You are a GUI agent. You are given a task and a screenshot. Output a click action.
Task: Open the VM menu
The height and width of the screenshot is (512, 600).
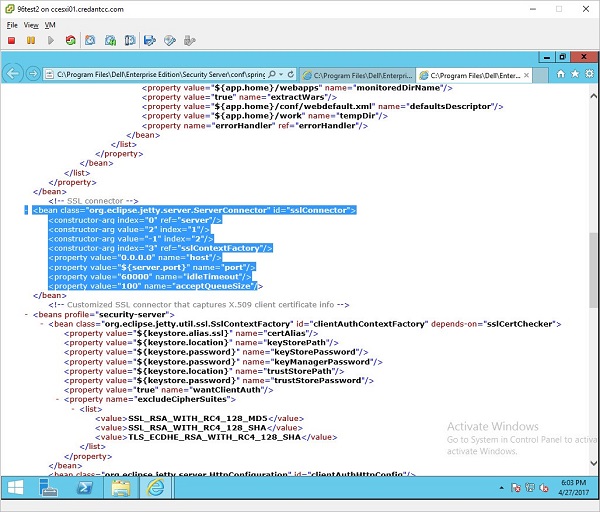(50, 24)
